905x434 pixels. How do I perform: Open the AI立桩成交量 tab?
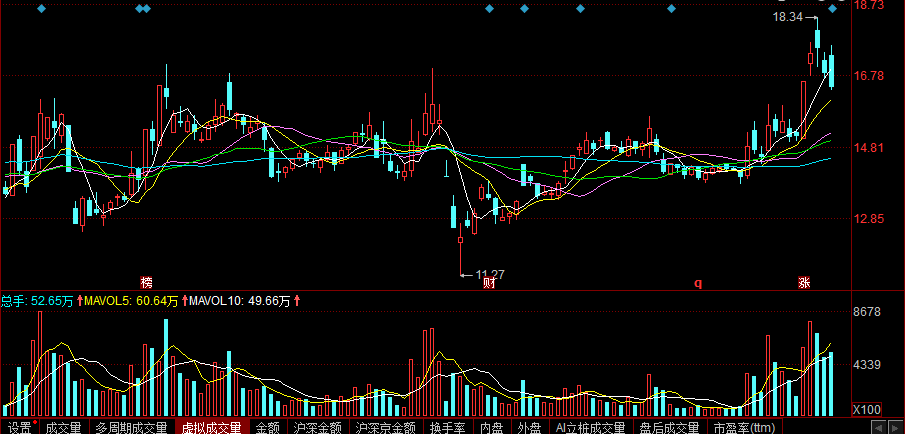590,428
